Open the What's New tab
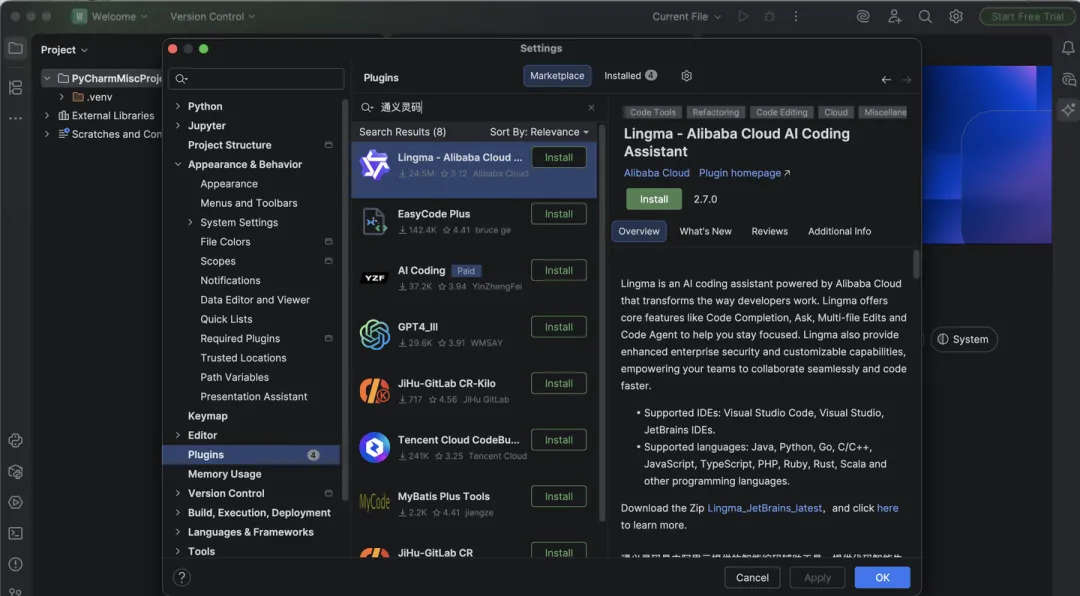Screen dimensions: 1080x596 [x=705, y=231]
